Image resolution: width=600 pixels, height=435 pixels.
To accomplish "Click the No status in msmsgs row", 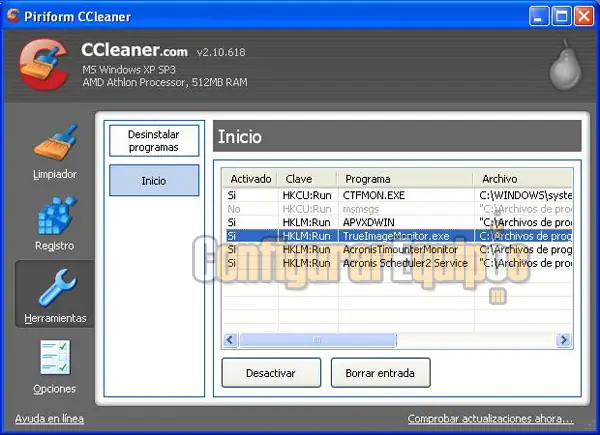I will pyautogui.click(x=234, y=209).
